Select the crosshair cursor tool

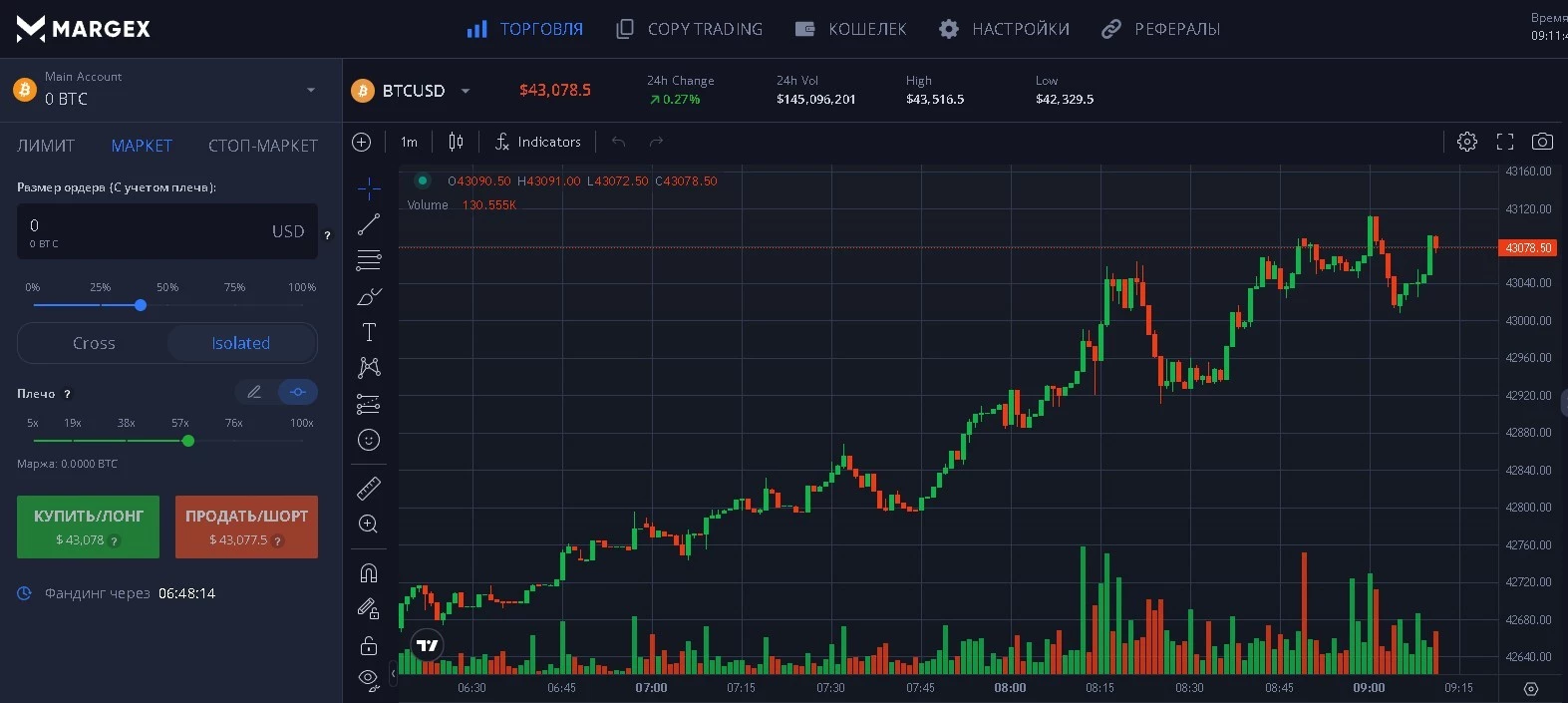point(369,188)
